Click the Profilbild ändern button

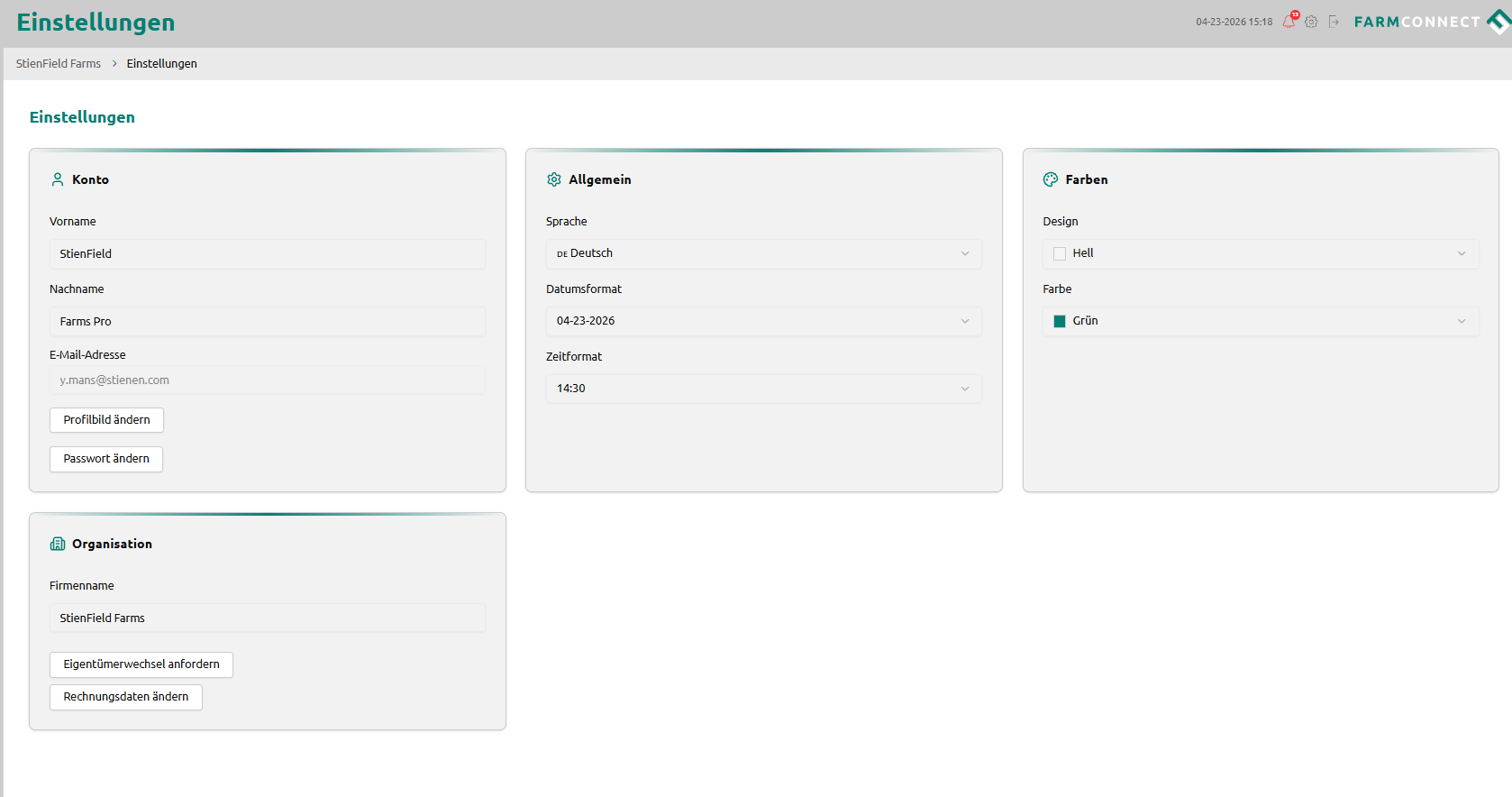(x=106, y=420)
